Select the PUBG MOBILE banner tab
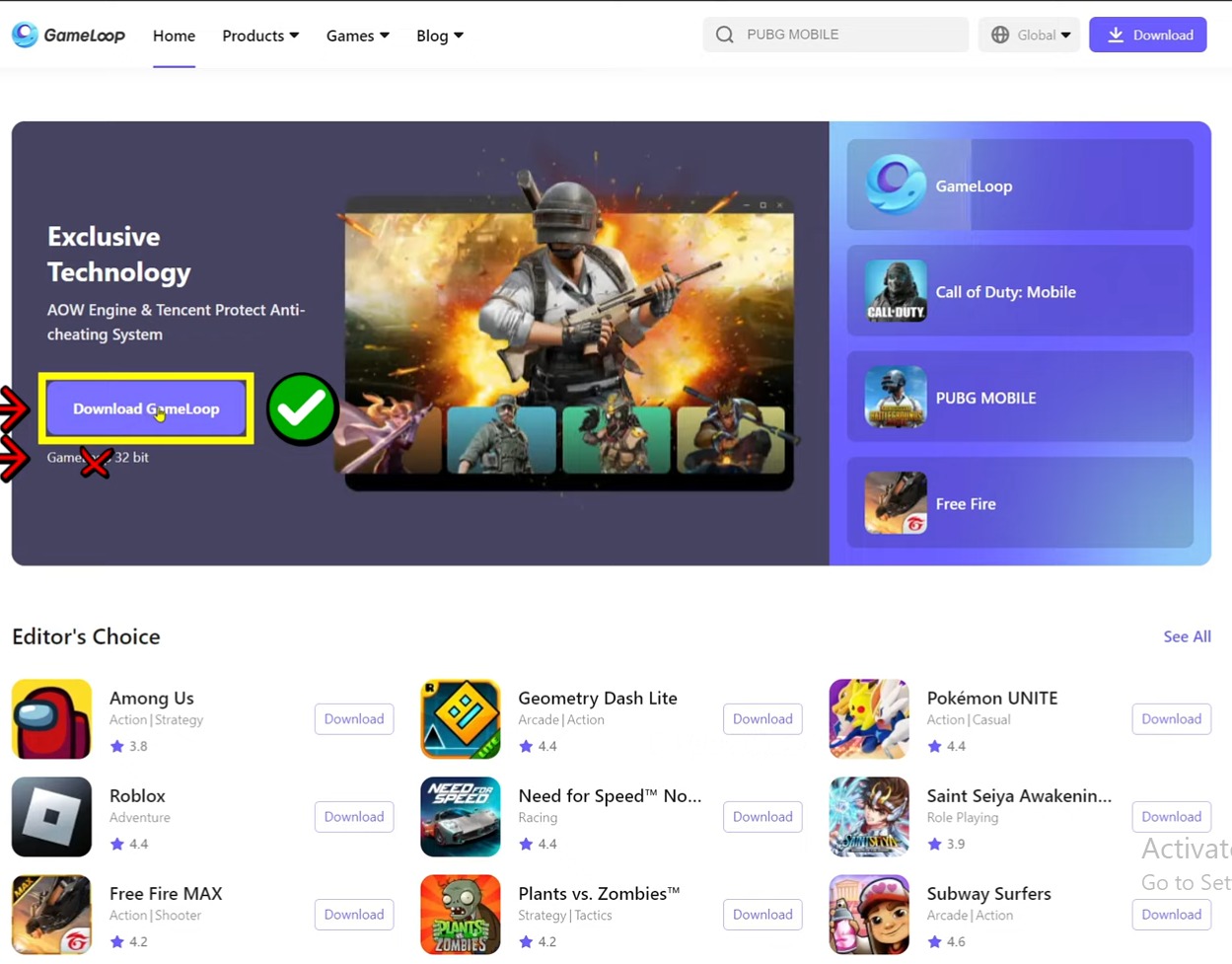 pos(1020,397)
